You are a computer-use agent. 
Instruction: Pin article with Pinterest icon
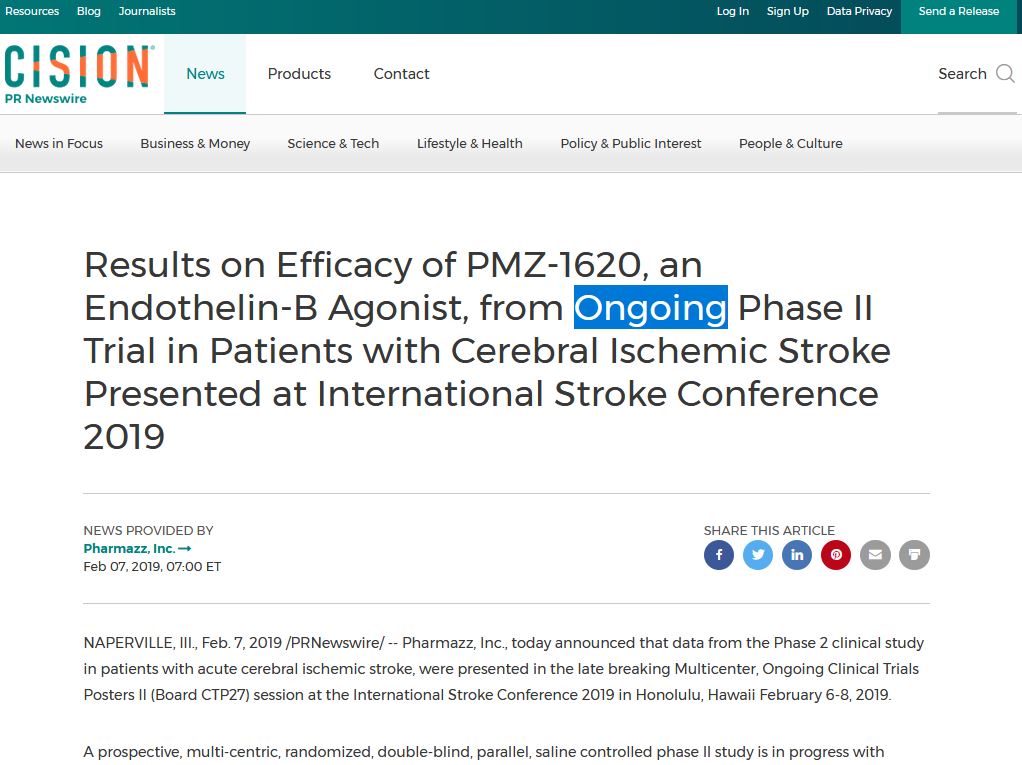[x=836, y=555]
